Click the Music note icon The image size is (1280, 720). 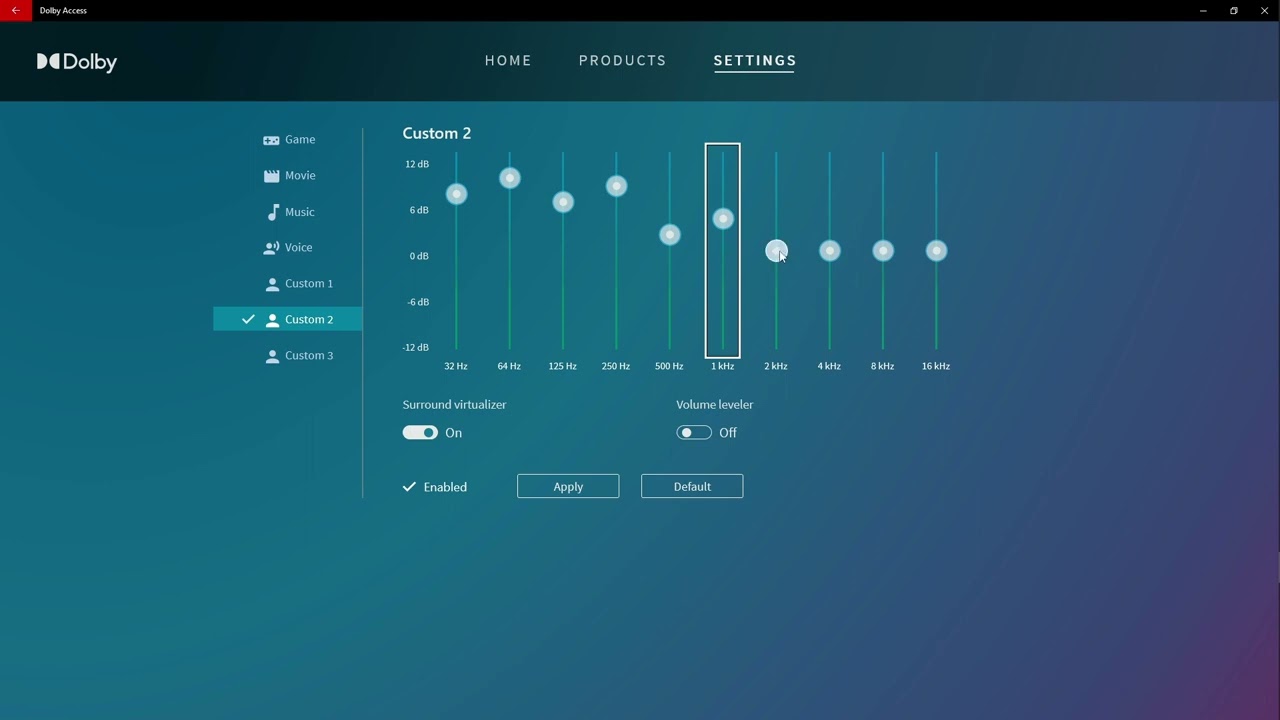point(273,212)
